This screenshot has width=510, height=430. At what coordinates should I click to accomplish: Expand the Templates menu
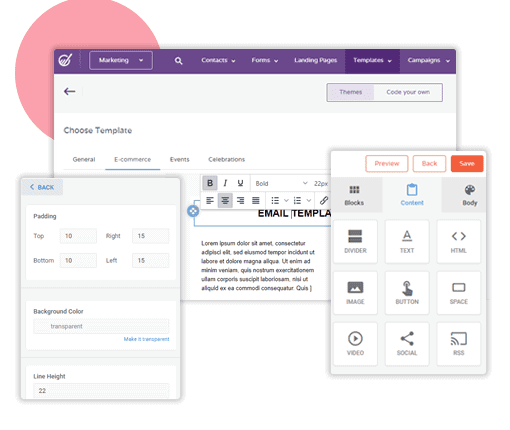click(372, 60)
